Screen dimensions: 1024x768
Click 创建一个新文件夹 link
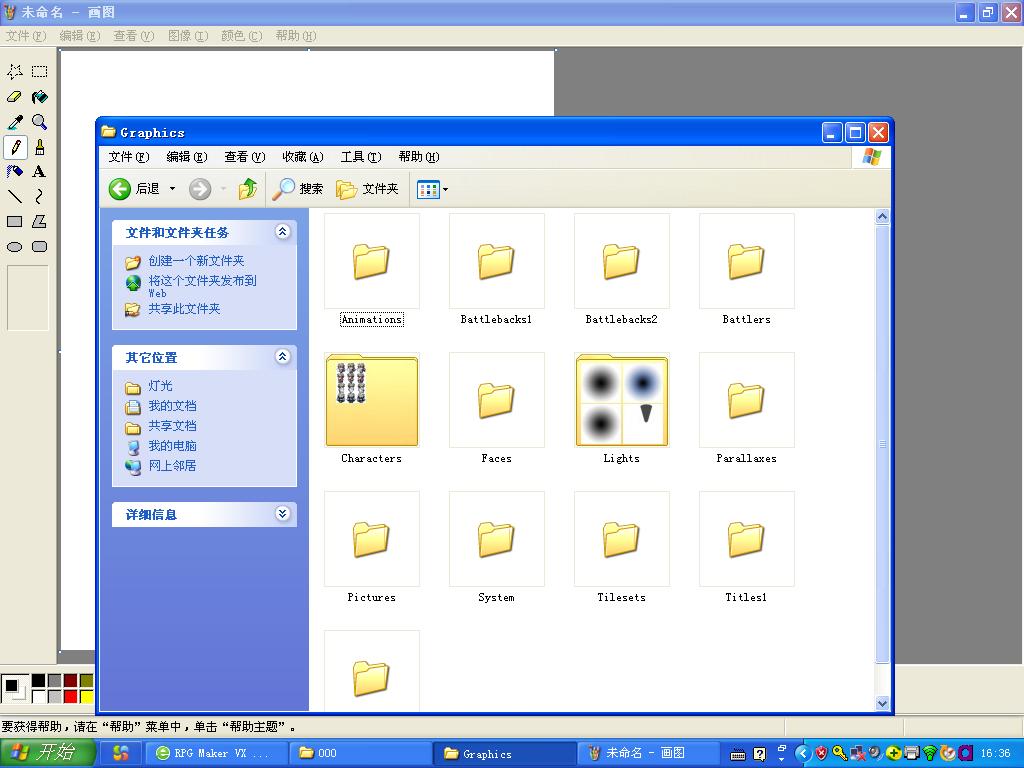pyautogui.click(x=197, y=261)
